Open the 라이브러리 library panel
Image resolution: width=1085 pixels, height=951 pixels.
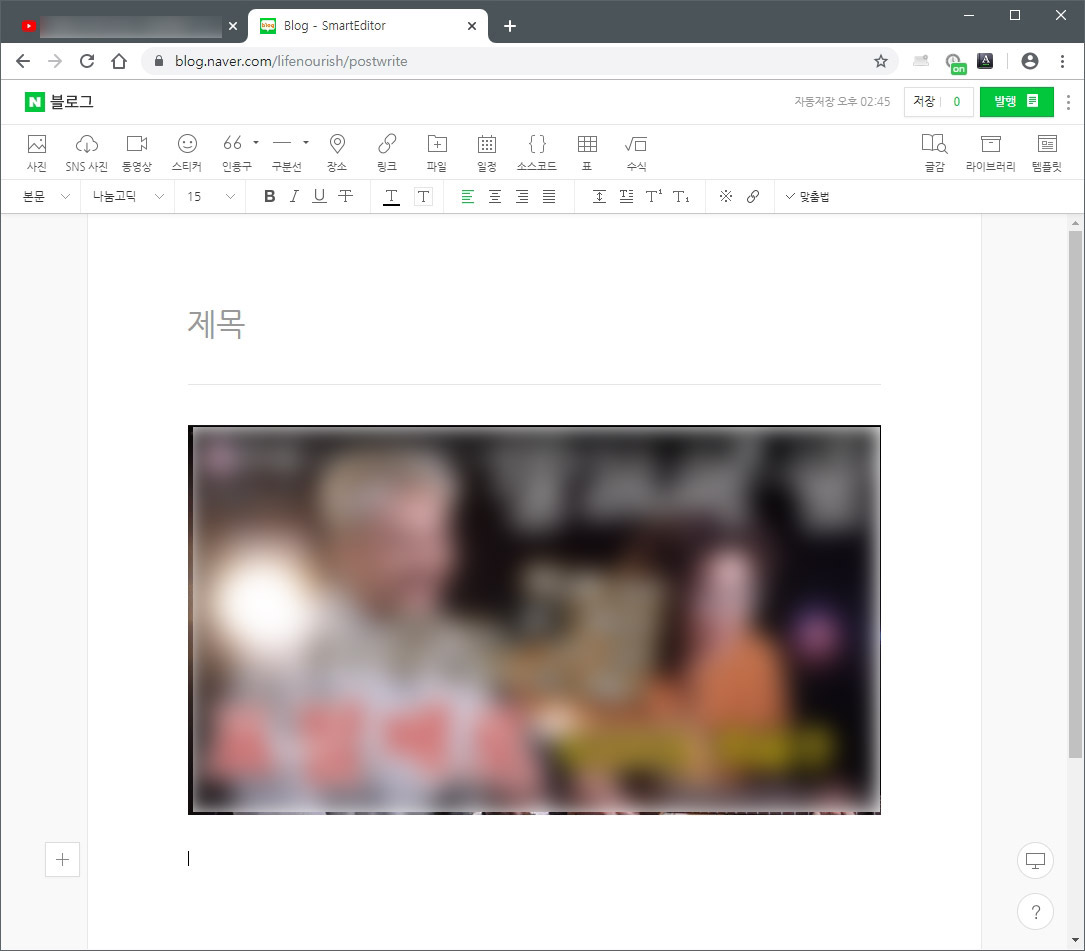(990, 152)
